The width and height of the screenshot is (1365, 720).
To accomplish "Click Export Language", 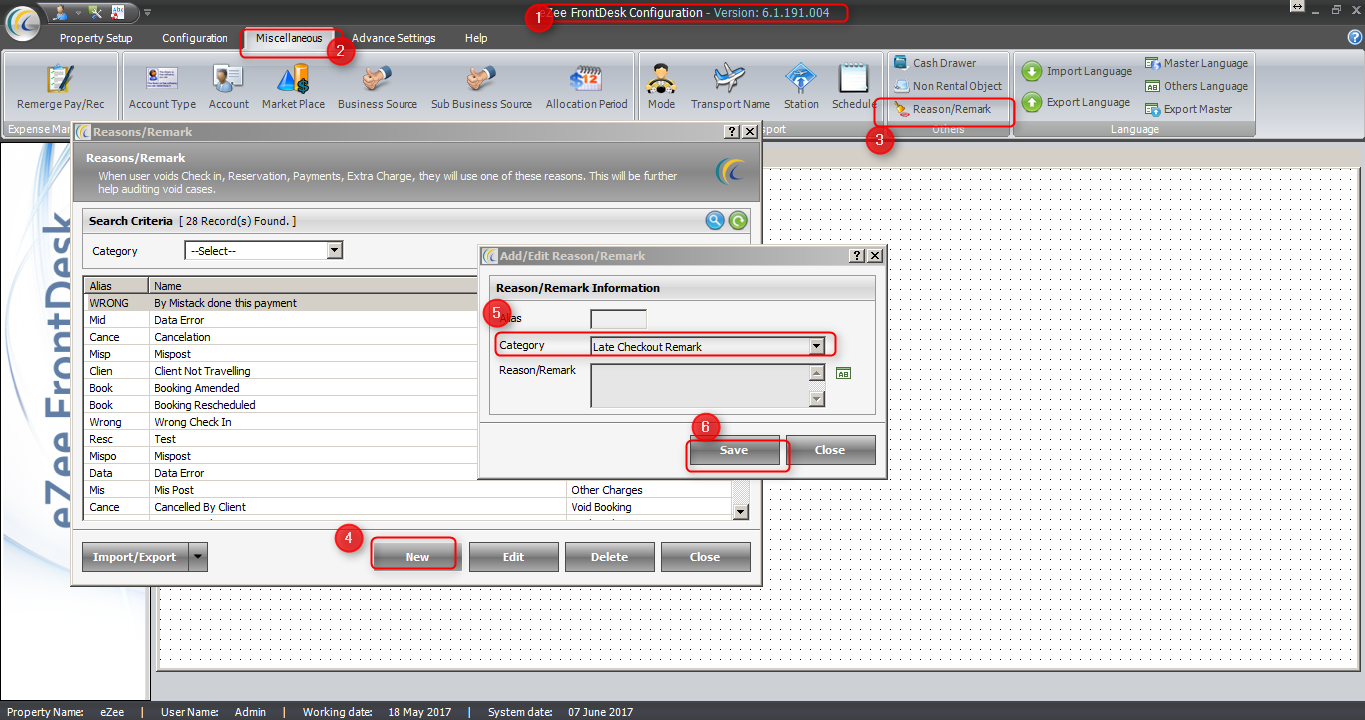I will [x=1076, y=102].
